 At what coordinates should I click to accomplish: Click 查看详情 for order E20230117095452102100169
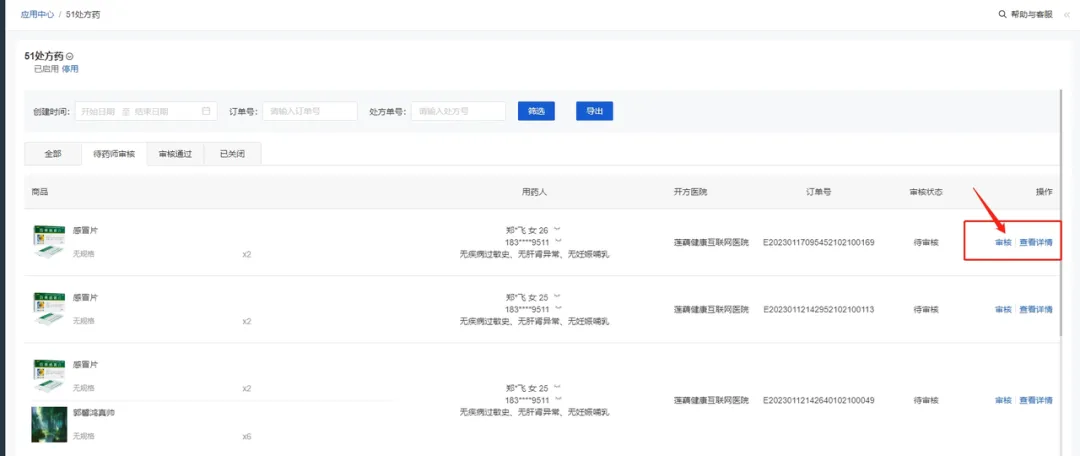1036,242
